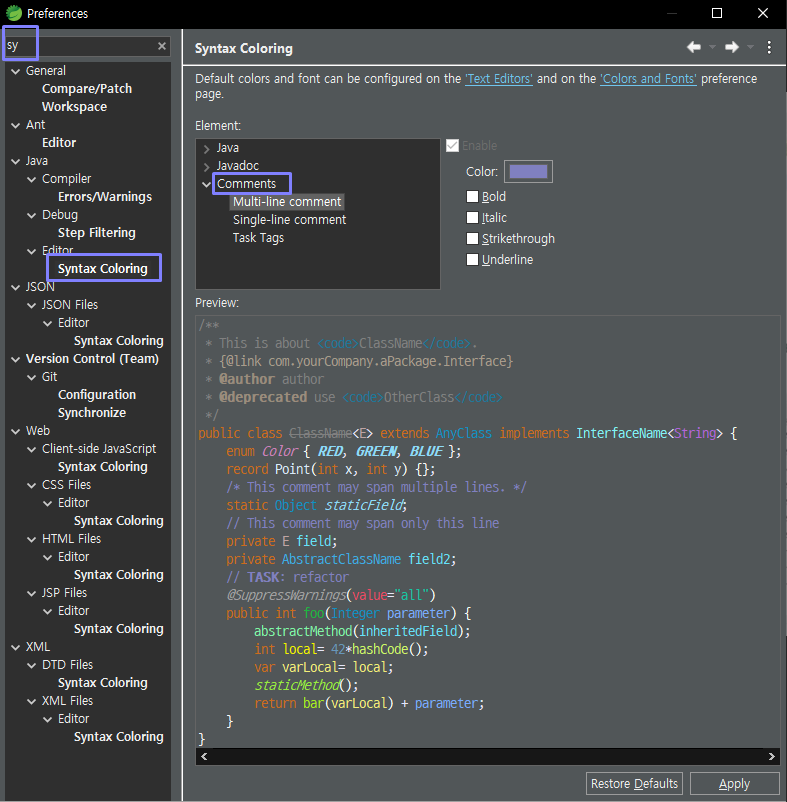Collapse the Ant tree category
Viewport: 787px width, 802px height.
pos(15,125)
